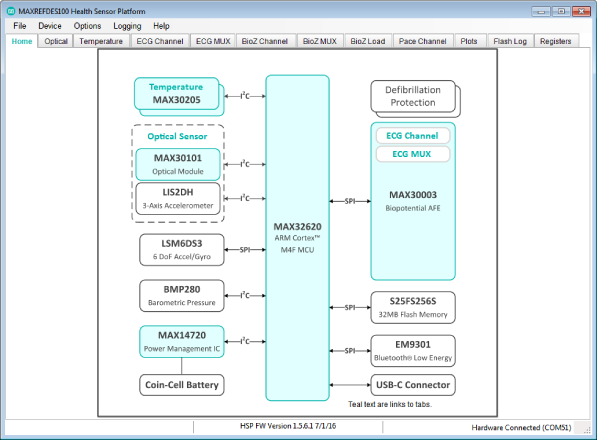
Task: Switch to the Plots tab
Action: pos(469,41)
